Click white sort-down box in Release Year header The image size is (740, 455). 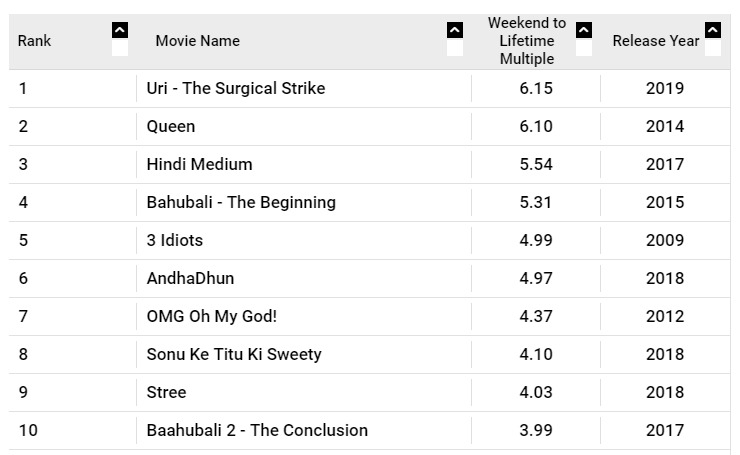tap(713, 48)
